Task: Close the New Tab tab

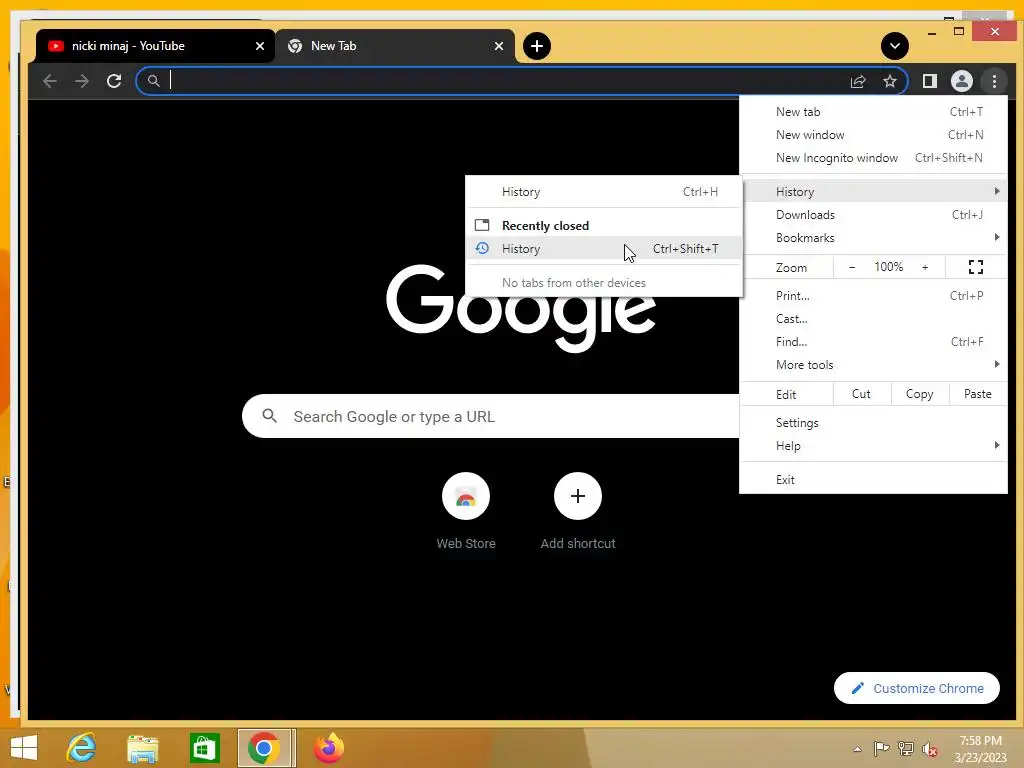Action: (499, 46)
